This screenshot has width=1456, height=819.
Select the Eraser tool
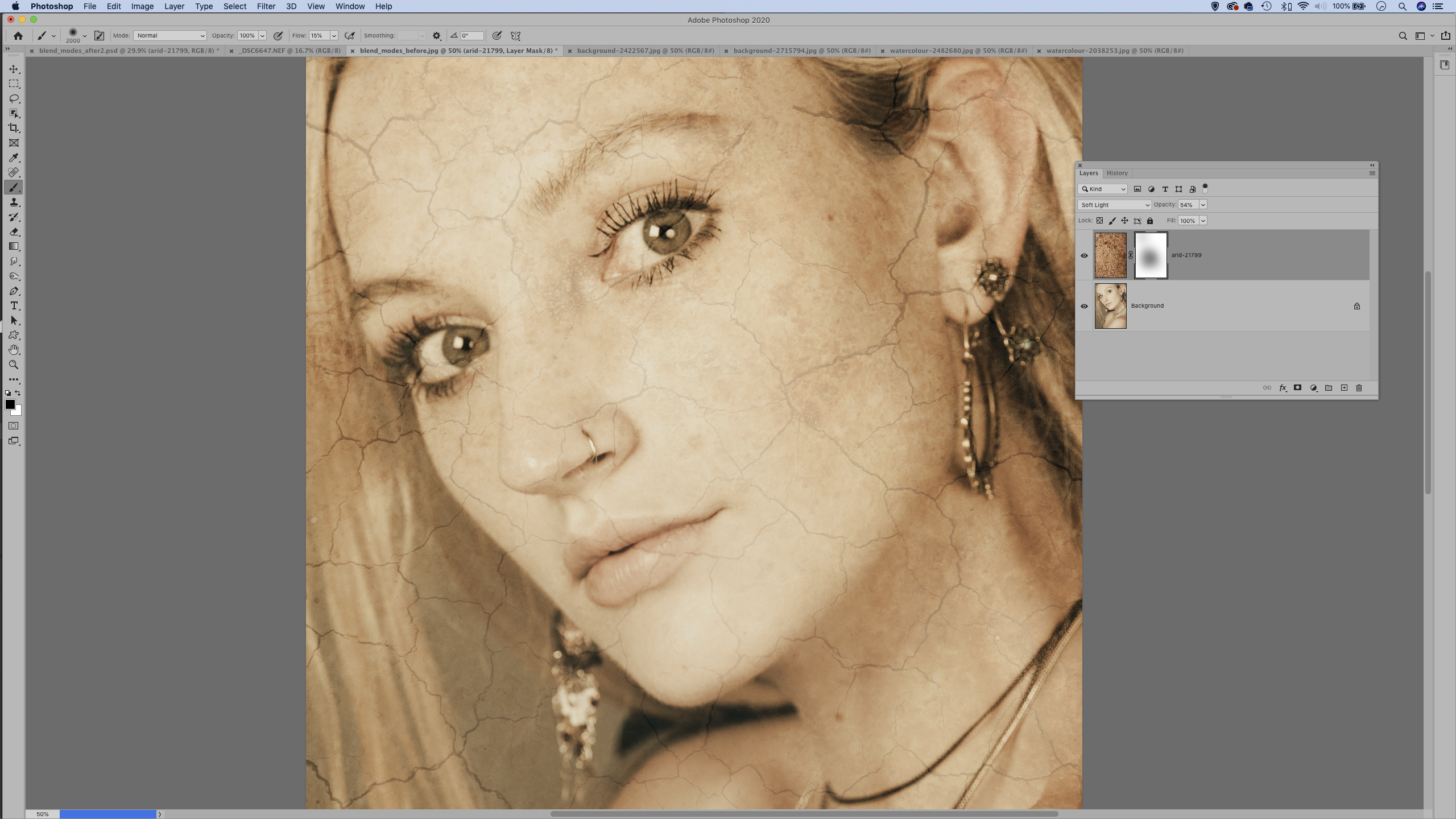tap(14, 231)
